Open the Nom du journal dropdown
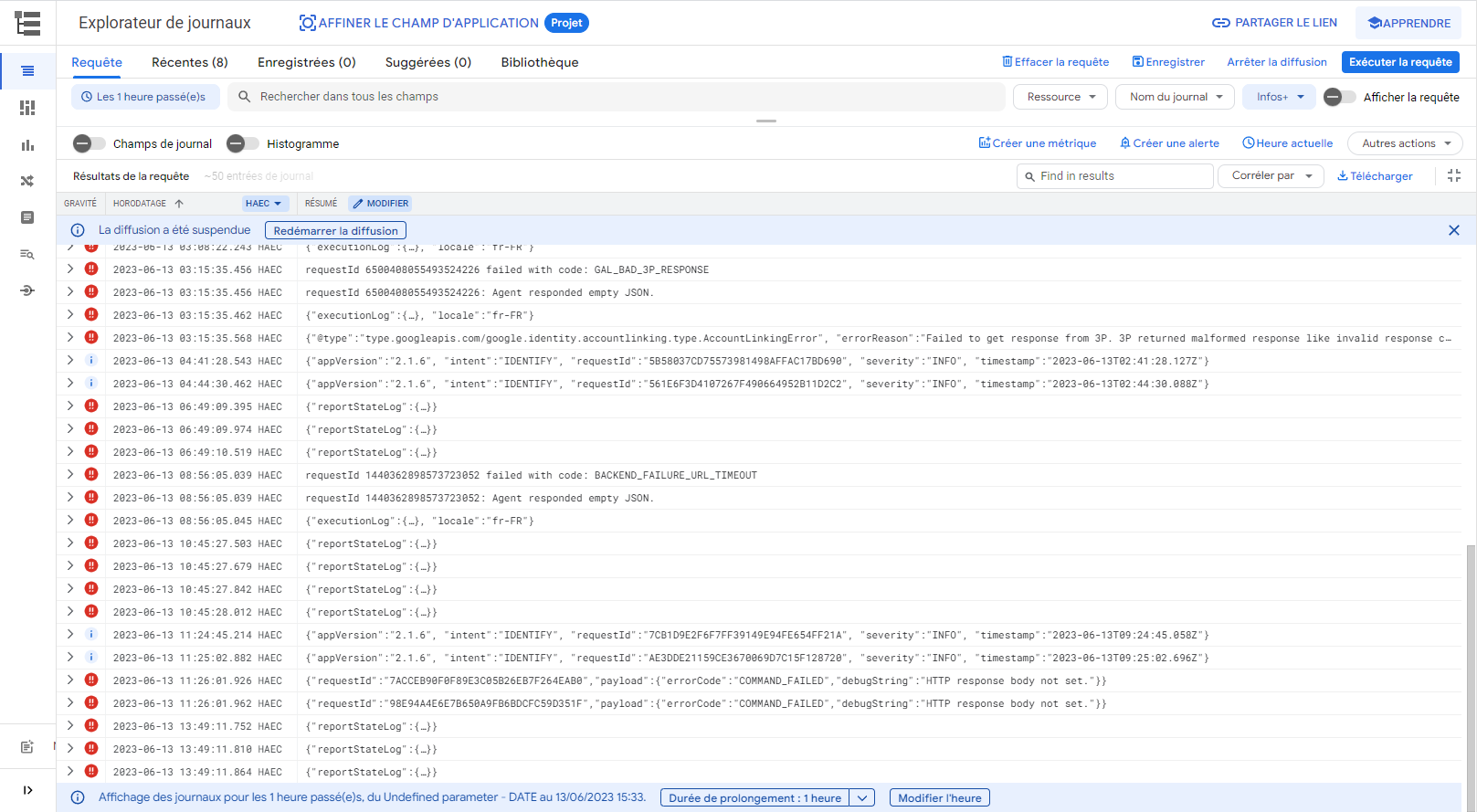1477x812 pixels. click(1175, 97)
